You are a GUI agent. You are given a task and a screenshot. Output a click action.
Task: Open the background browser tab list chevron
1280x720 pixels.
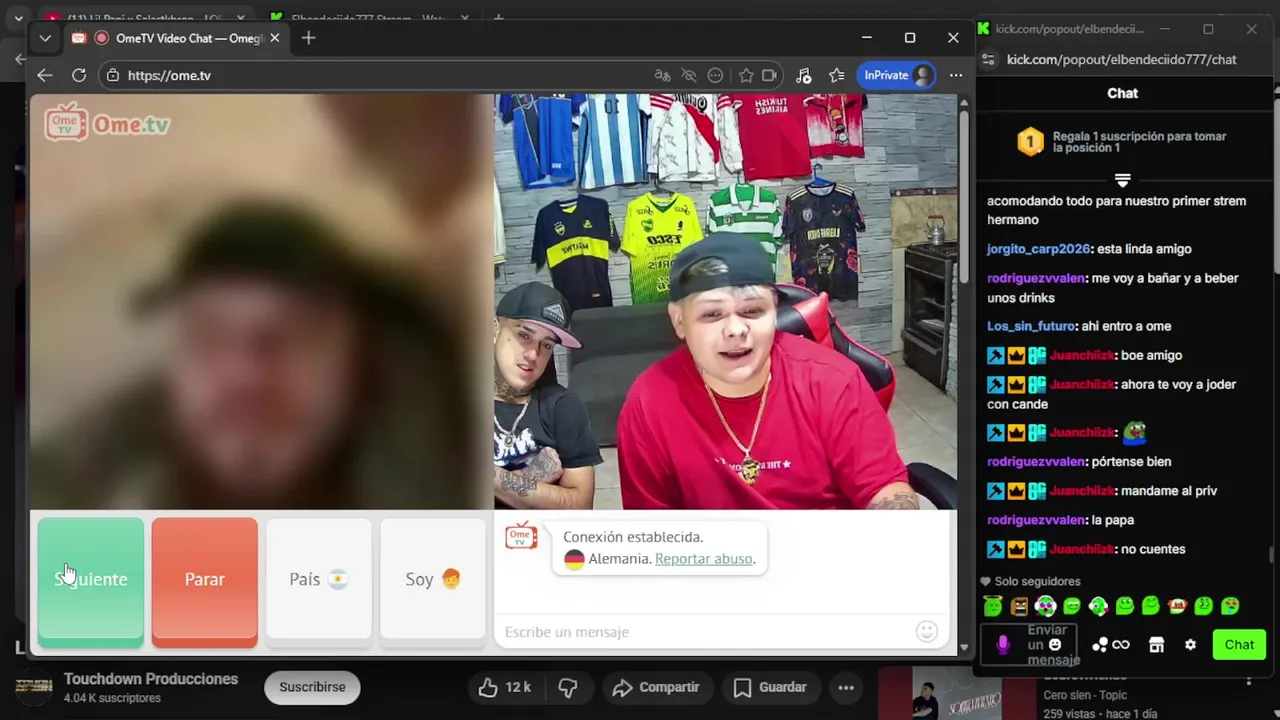click(x=18, y=18)
